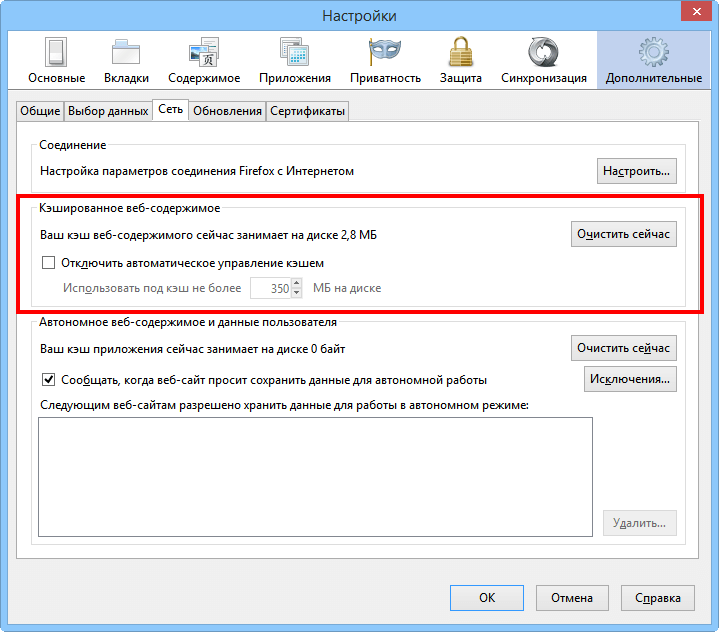Click the text 'Ваш кэш веб-содержимого сейчас занимает на диске 2,8 МБ'
This screenshot has height=632, width=719.
pyautogui.click(x=208, y=235)
